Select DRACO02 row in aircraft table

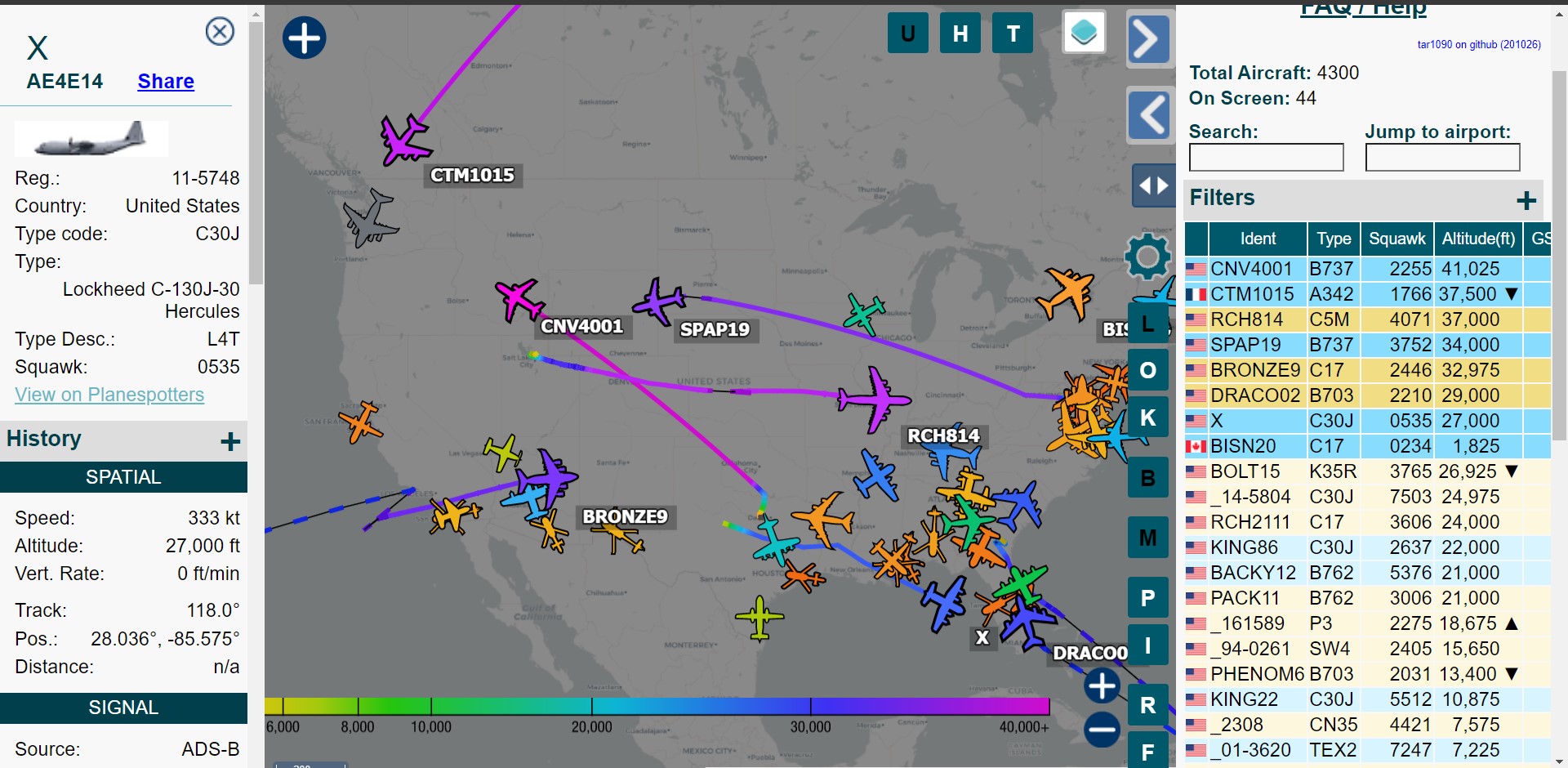click(x=1368, y=395)
